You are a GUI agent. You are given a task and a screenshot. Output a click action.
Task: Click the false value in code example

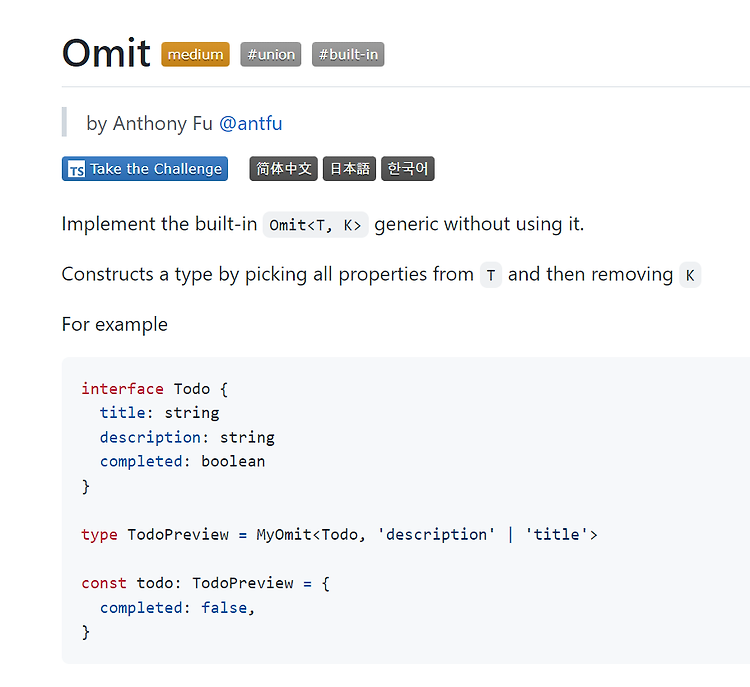224,608
